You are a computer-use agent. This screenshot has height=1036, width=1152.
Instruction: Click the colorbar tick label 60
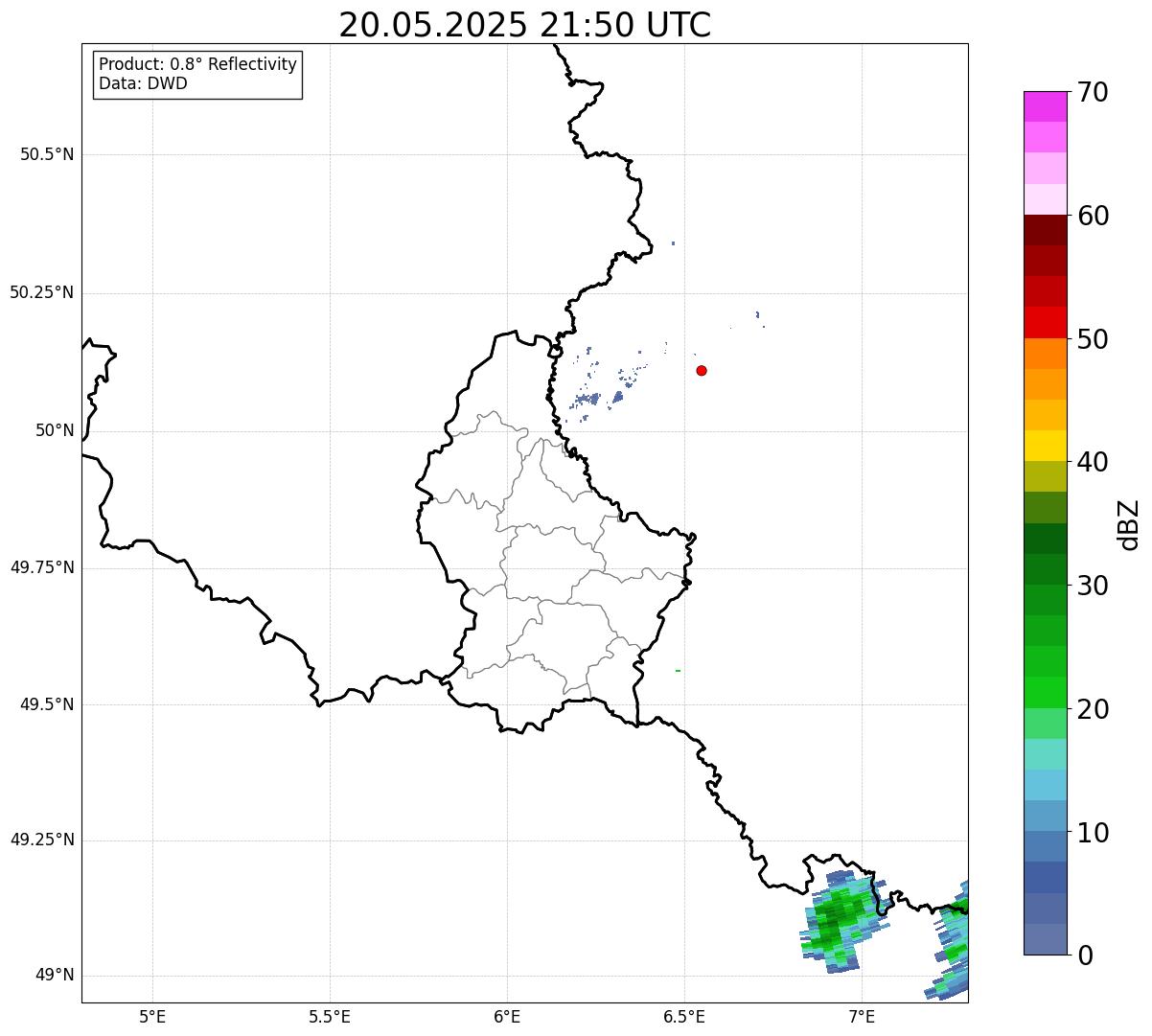pos(1093,216)
